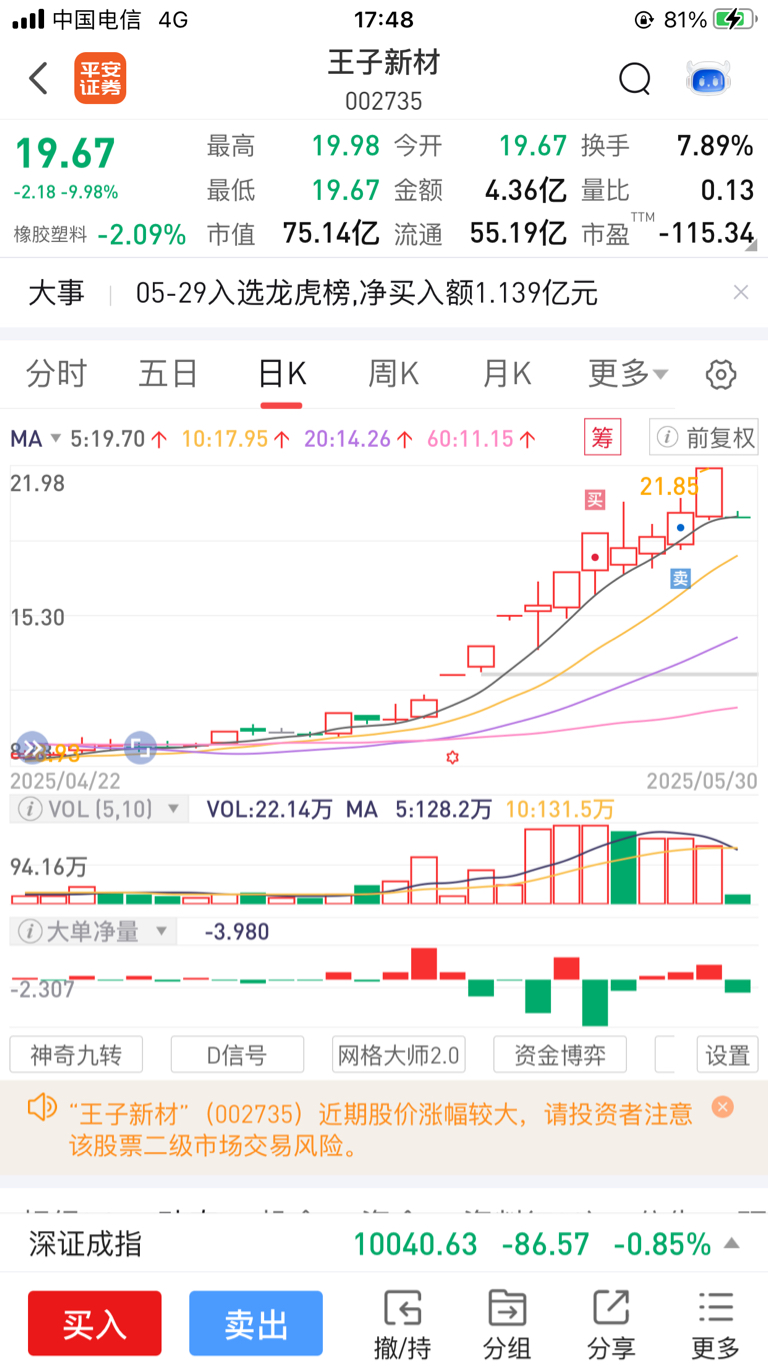
Task: Click the VOL info icon
Action: coord(30,809)
